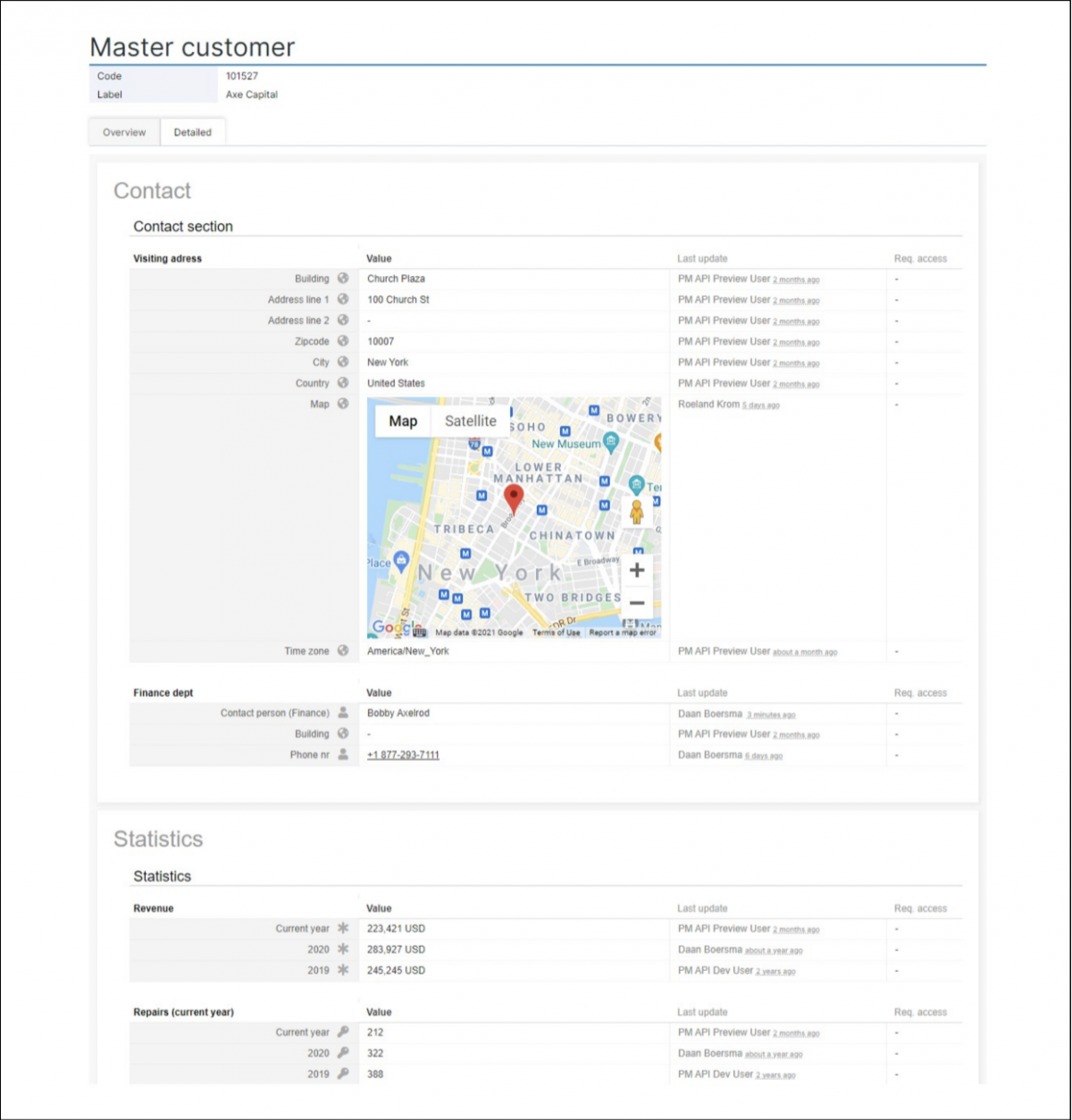The image size is (1072, 1120).
Task: Click the Contact section heading
Action: tap(183, 227)
